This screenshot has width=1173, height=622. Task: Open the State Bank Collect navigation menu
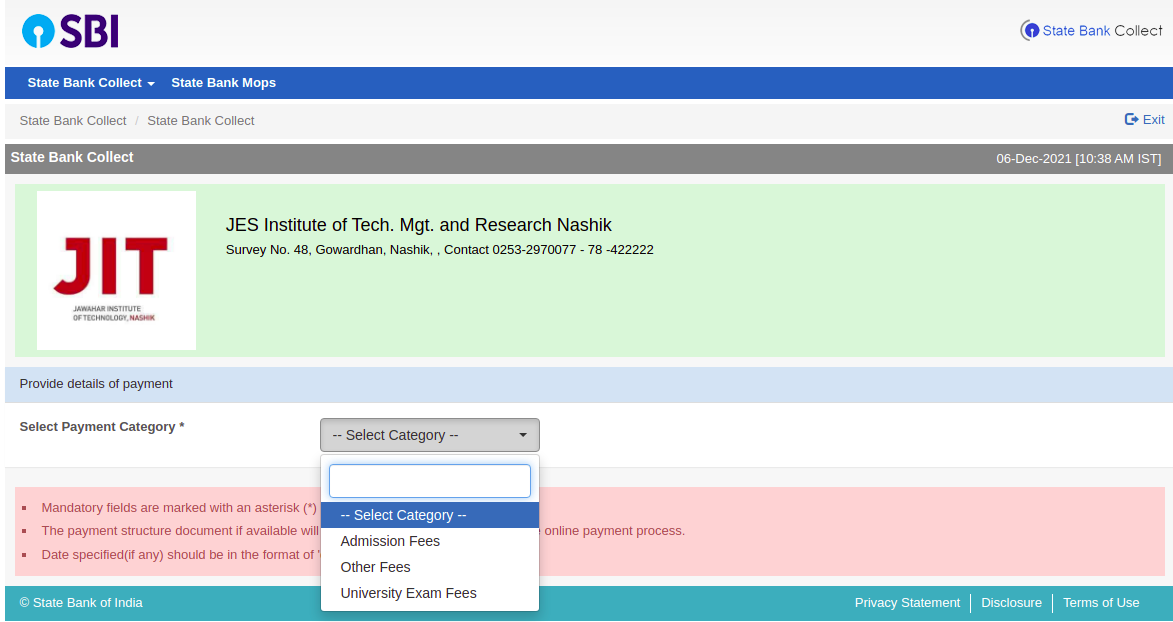point(91,83)
